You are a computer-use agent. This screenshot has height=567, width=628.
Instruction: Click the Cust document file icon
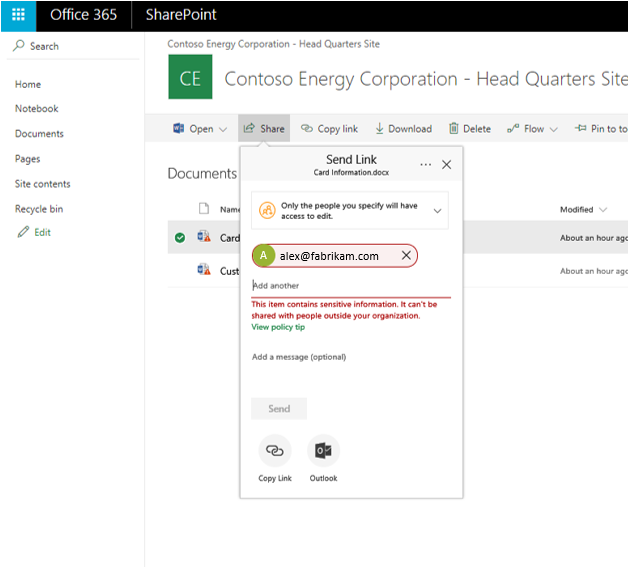pos(204,269)
